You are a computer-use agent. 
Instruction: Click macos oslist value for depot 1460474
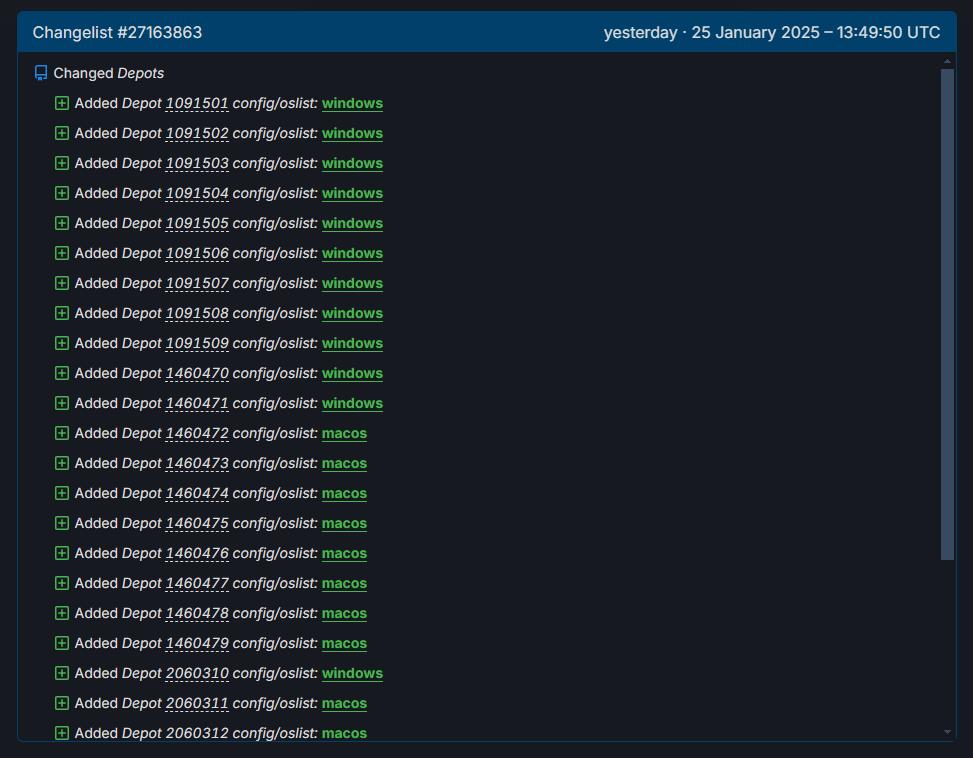pos(344,493)
